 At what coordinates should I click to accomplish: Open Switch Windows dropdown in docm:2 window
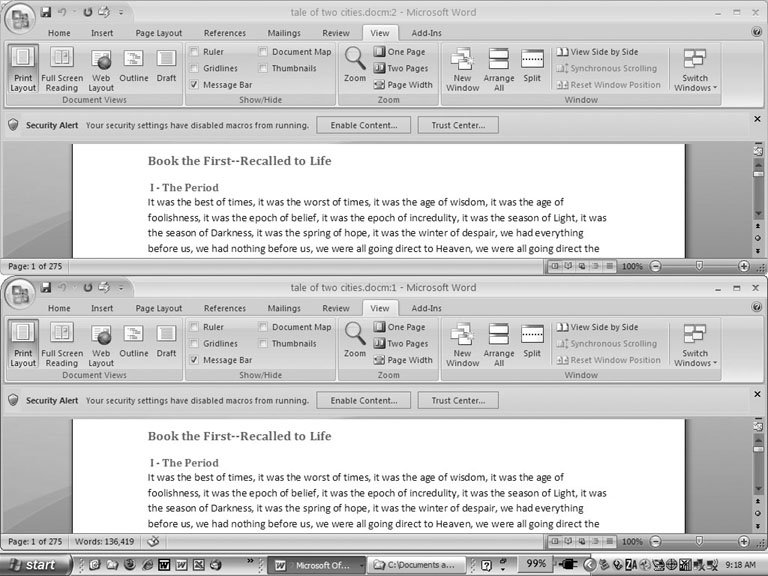[695, 68]
